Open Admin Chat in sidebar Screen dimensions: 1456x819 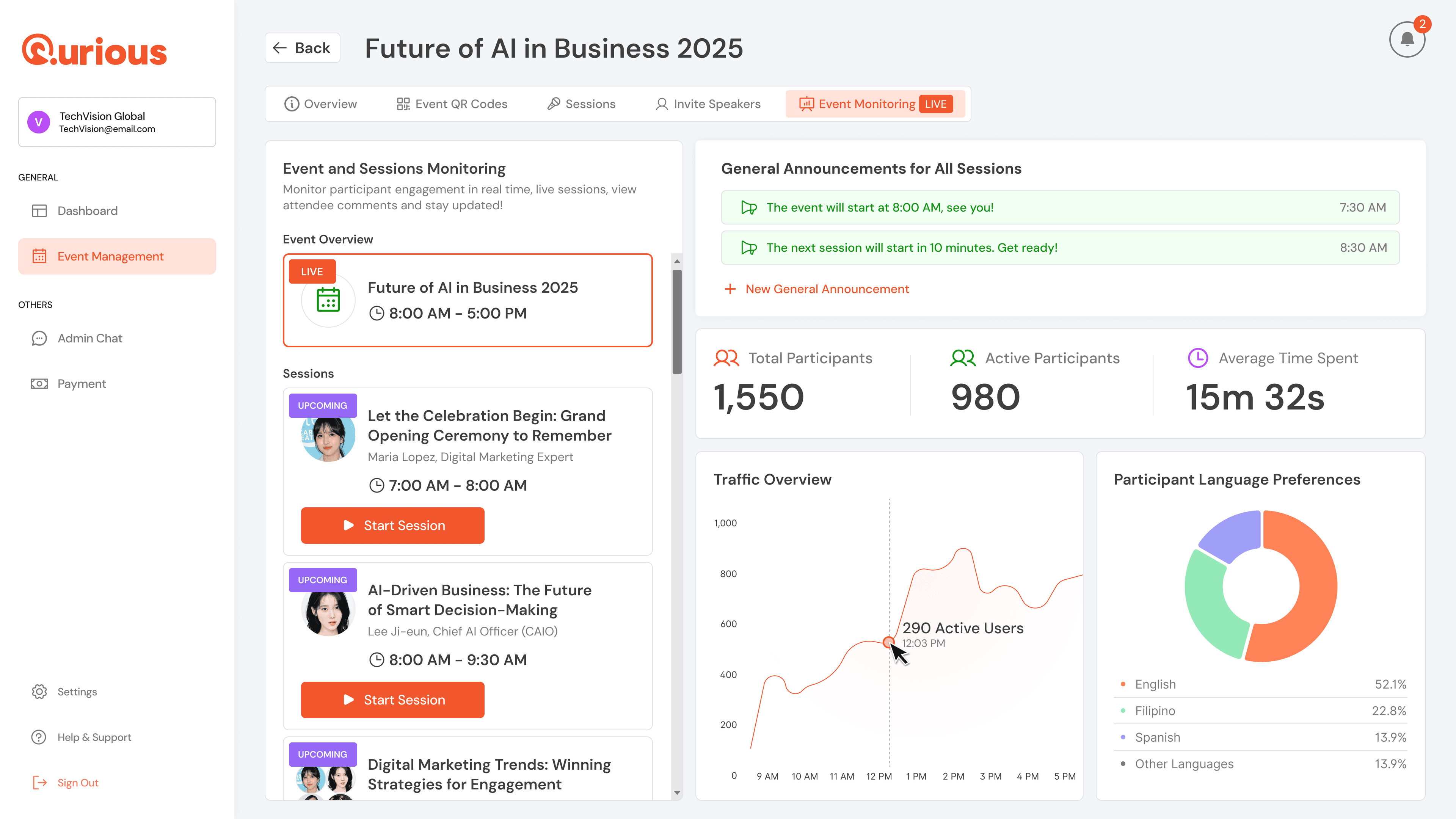[x=117, y=338]
